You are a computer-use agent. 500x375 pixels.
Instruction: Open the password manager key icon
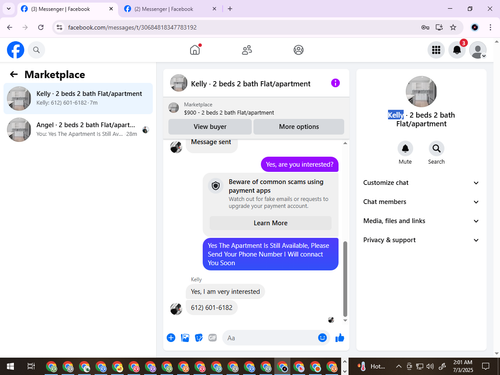click(x=425, y=27)
